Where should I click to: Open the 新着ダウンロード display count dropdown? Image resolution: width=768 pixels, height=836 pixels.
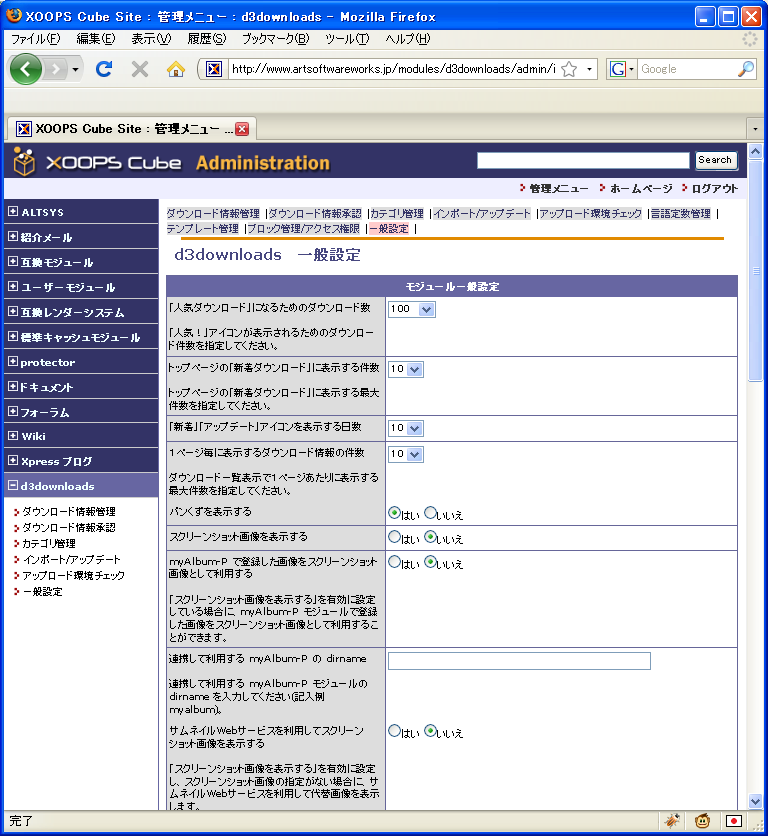(x=406, y=369)
